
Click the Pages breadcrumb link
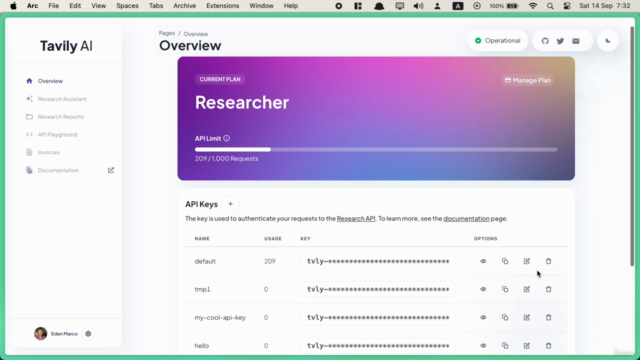click(x=167, y=33)
